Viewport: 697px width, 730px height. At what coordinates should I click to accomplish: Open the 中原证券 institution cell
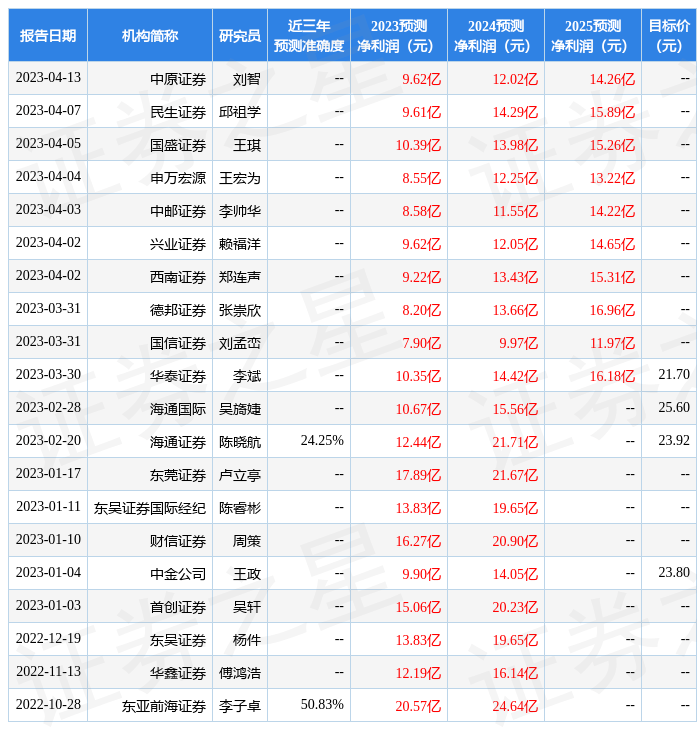[178, 79]
